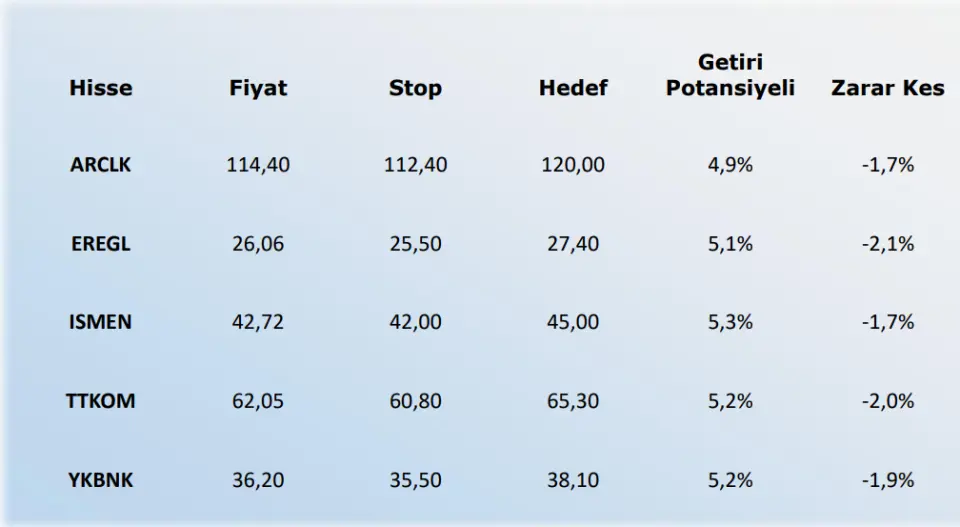Viewport: 960px width, 527px height.
Task: Select the TTKOM stock row label
Action: (x=101, y=402)
